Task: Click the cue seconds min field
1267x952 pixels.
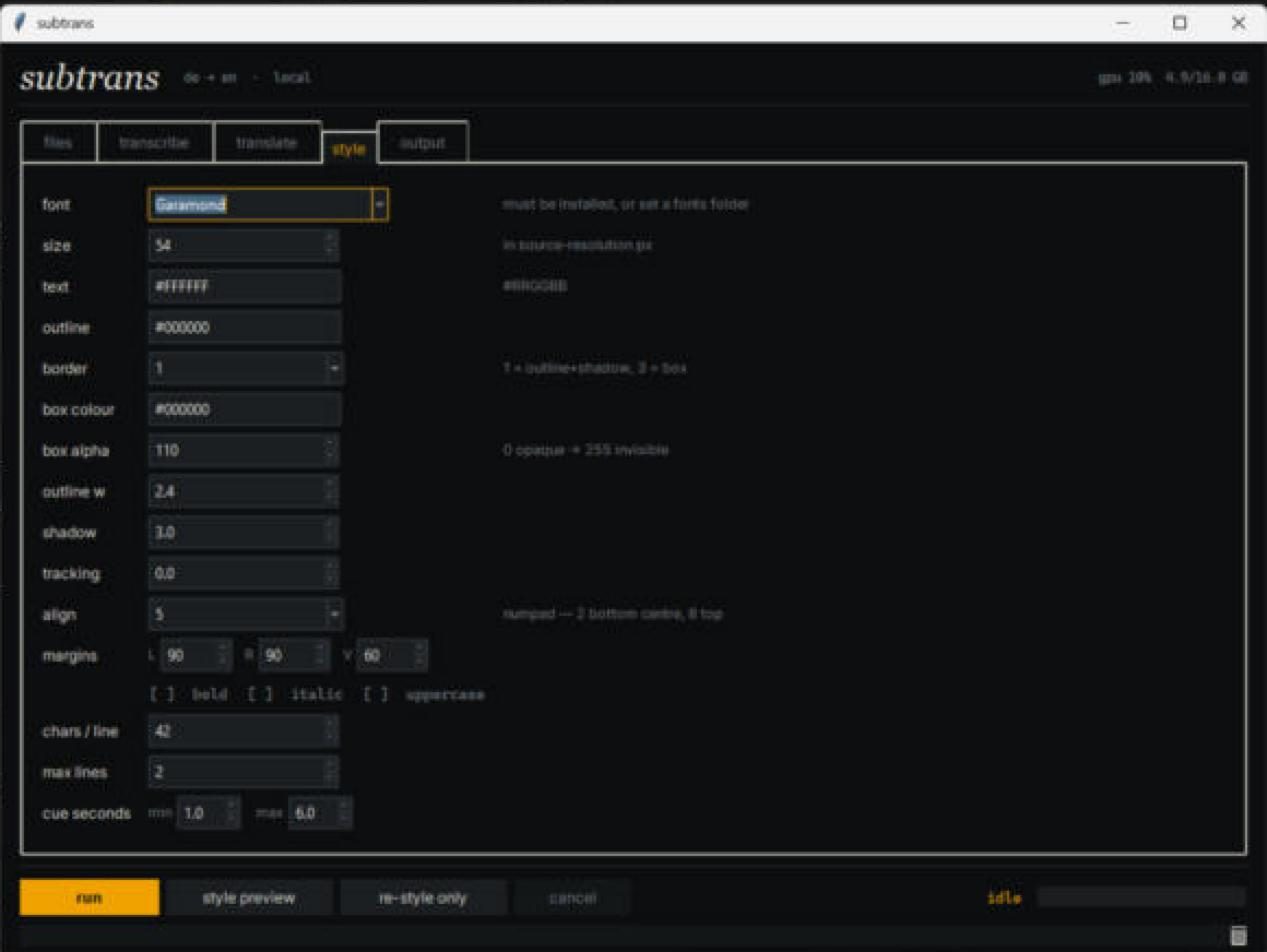Action: tap(209, 813)
